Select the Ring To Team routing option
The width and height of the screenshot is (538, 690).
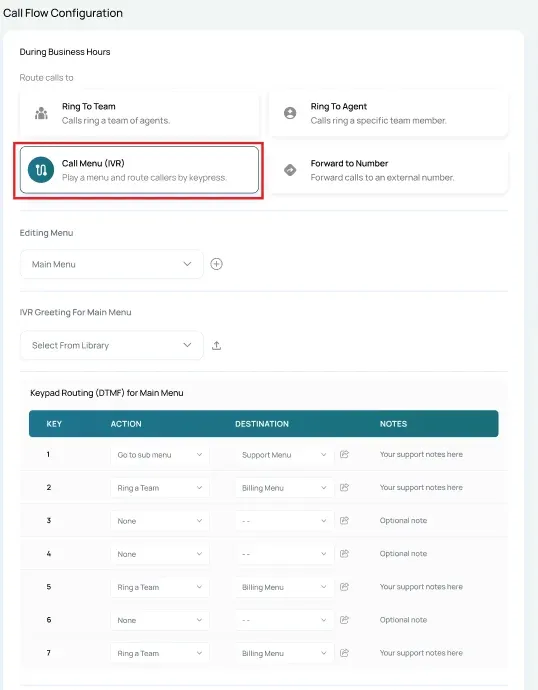[139, 114]
